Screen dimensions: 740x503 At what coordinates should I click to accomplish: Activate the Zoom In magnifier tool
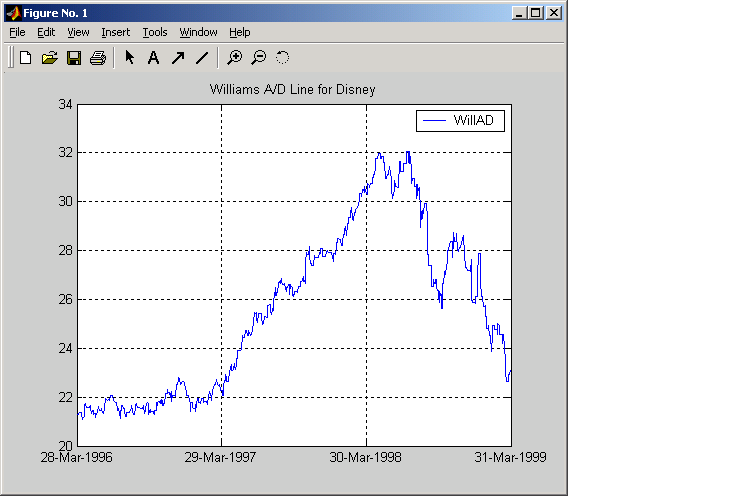(235, 58)
